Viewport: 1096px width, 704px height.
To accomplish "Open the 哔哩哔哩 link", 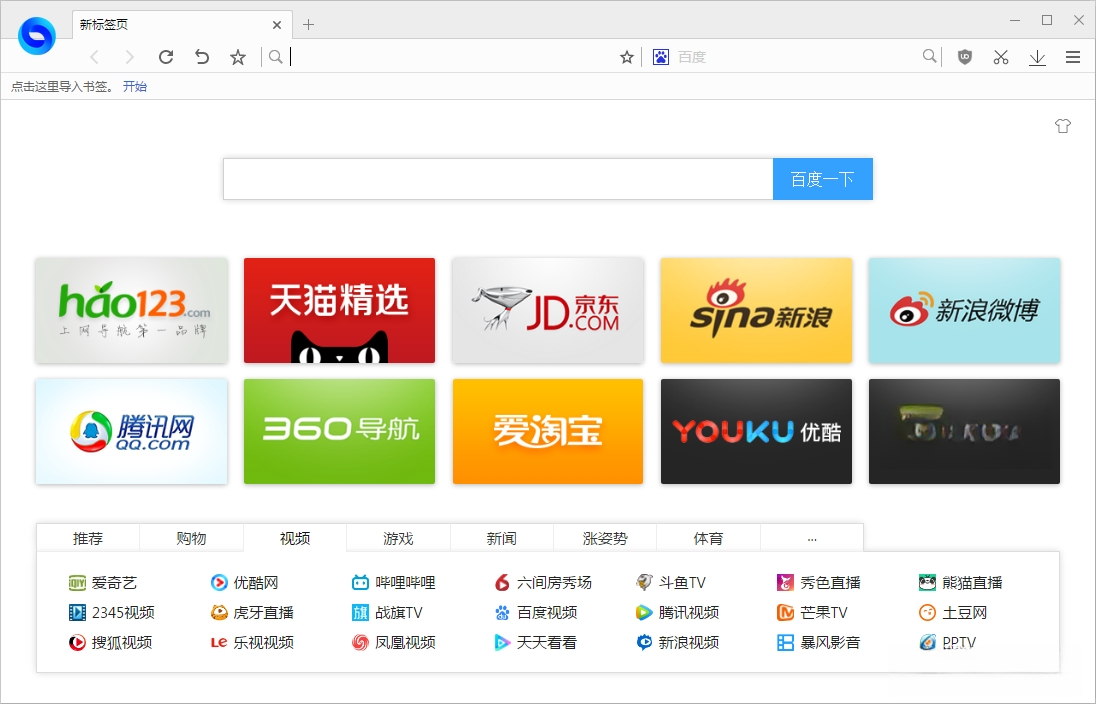I will tap(394, 582).
